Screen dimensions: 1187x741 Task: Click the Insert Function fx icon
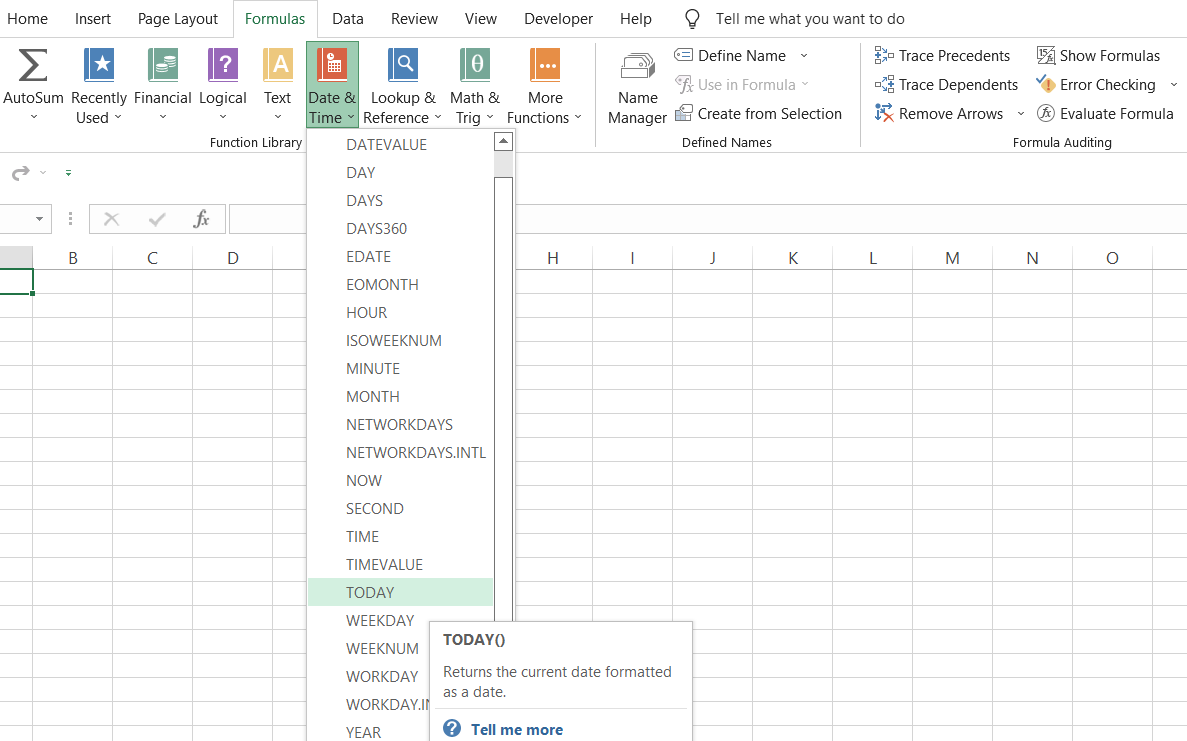[x=201, y=219]
